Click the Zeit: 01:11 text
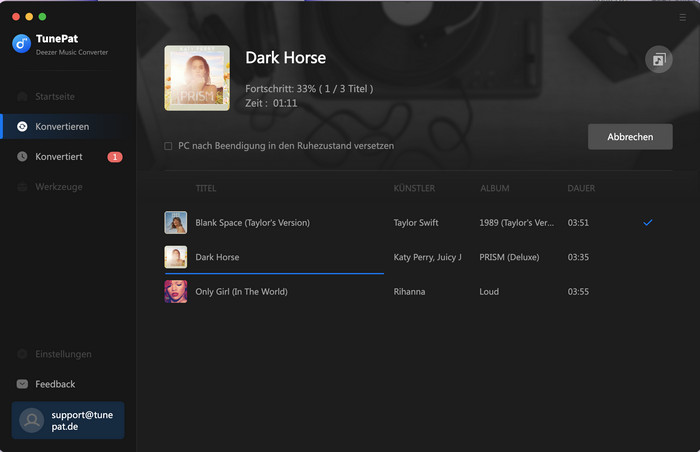This screenshot has height=452, width=700. coord(271,103)
